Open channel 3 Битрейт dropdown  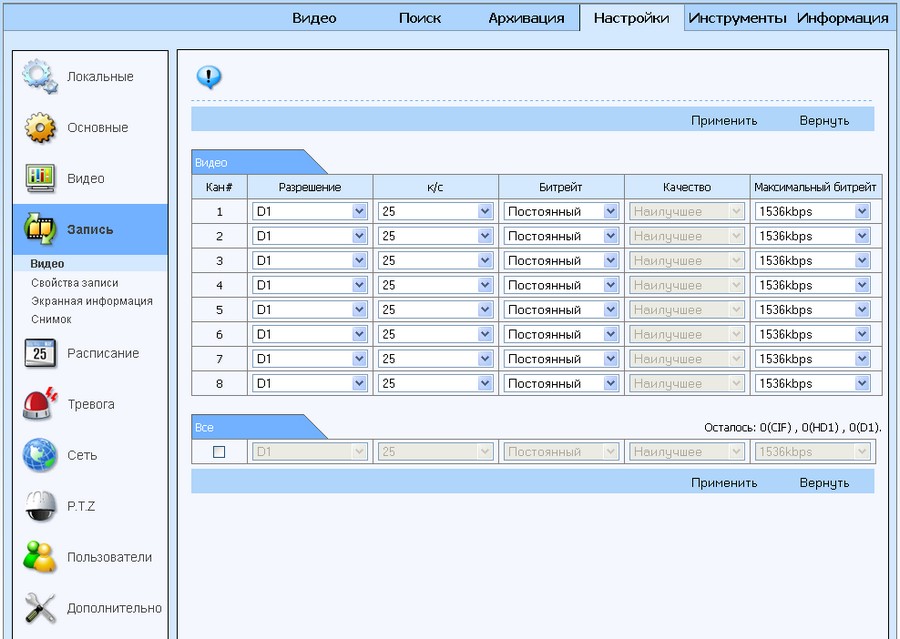point(561,261)
